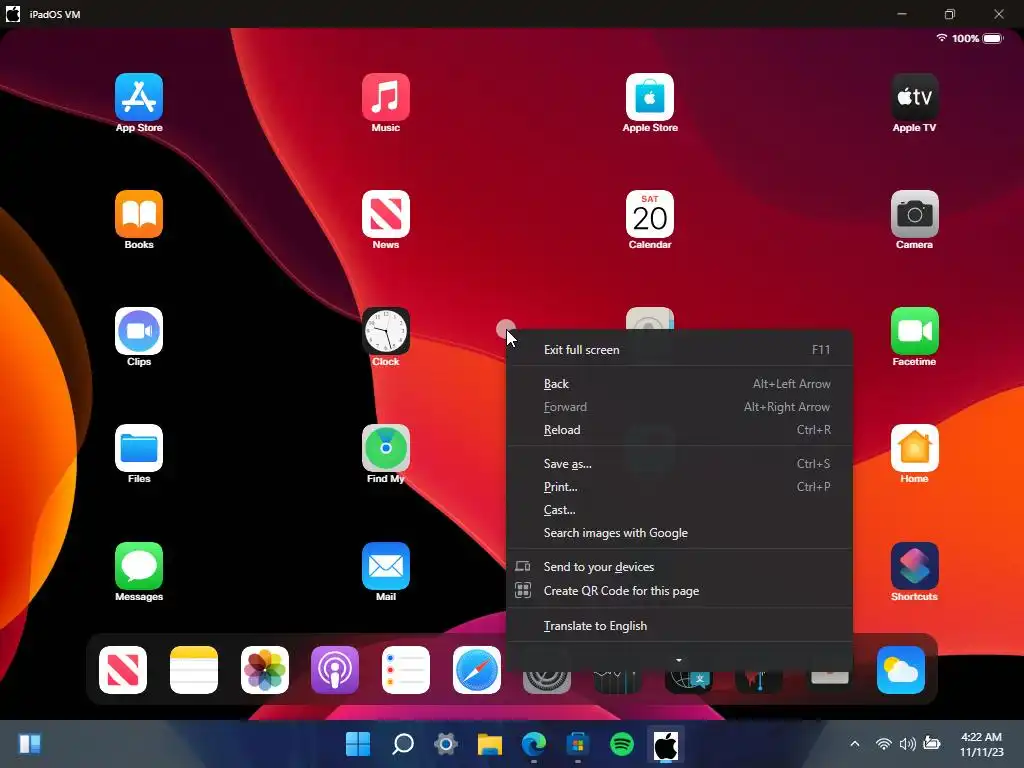
Task: Launch the Camera app
Action: (x=914, y=214)
